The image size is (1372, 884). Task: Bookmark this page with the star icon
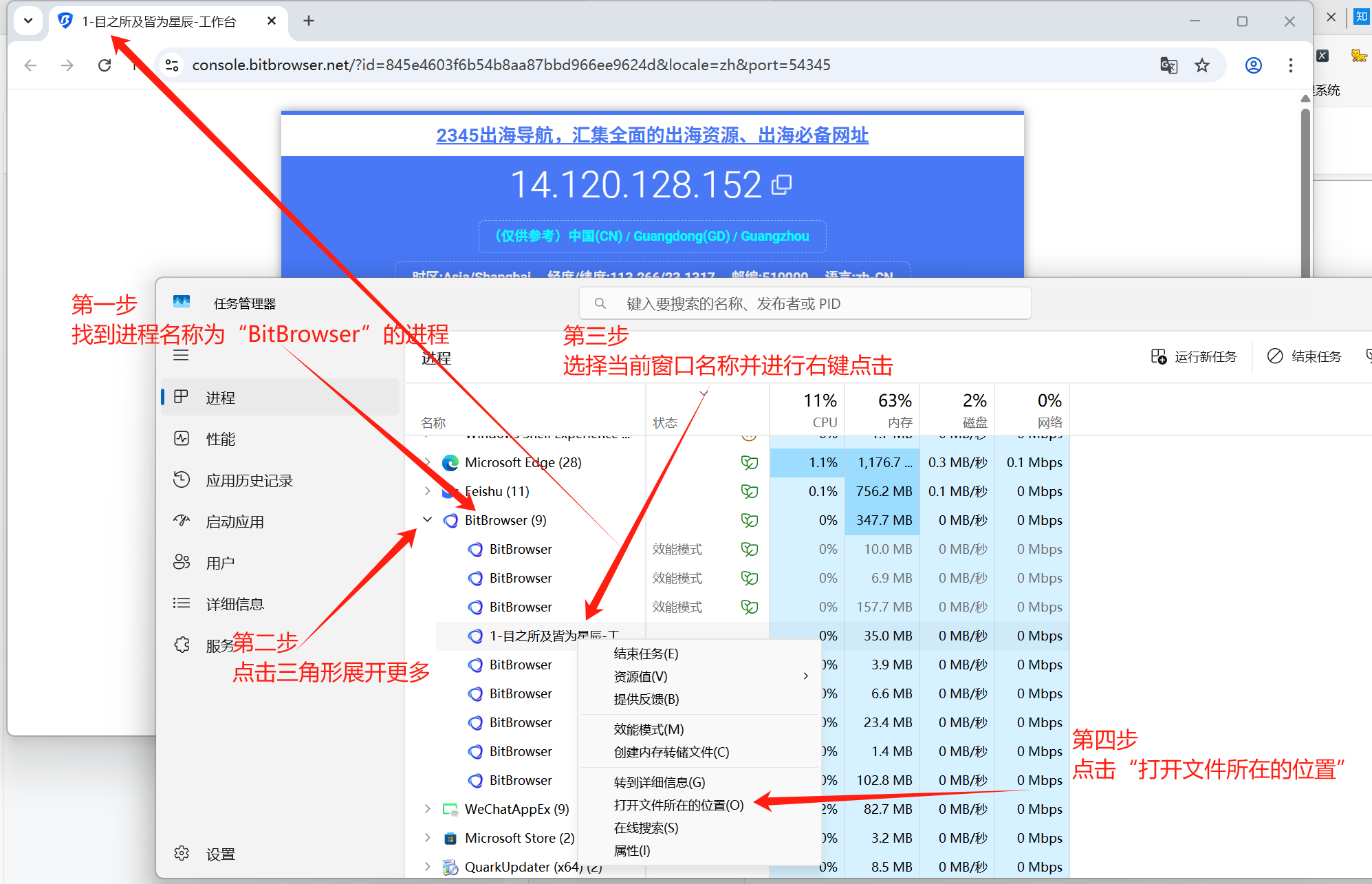pyautogui.click(x=1201, y=65)
